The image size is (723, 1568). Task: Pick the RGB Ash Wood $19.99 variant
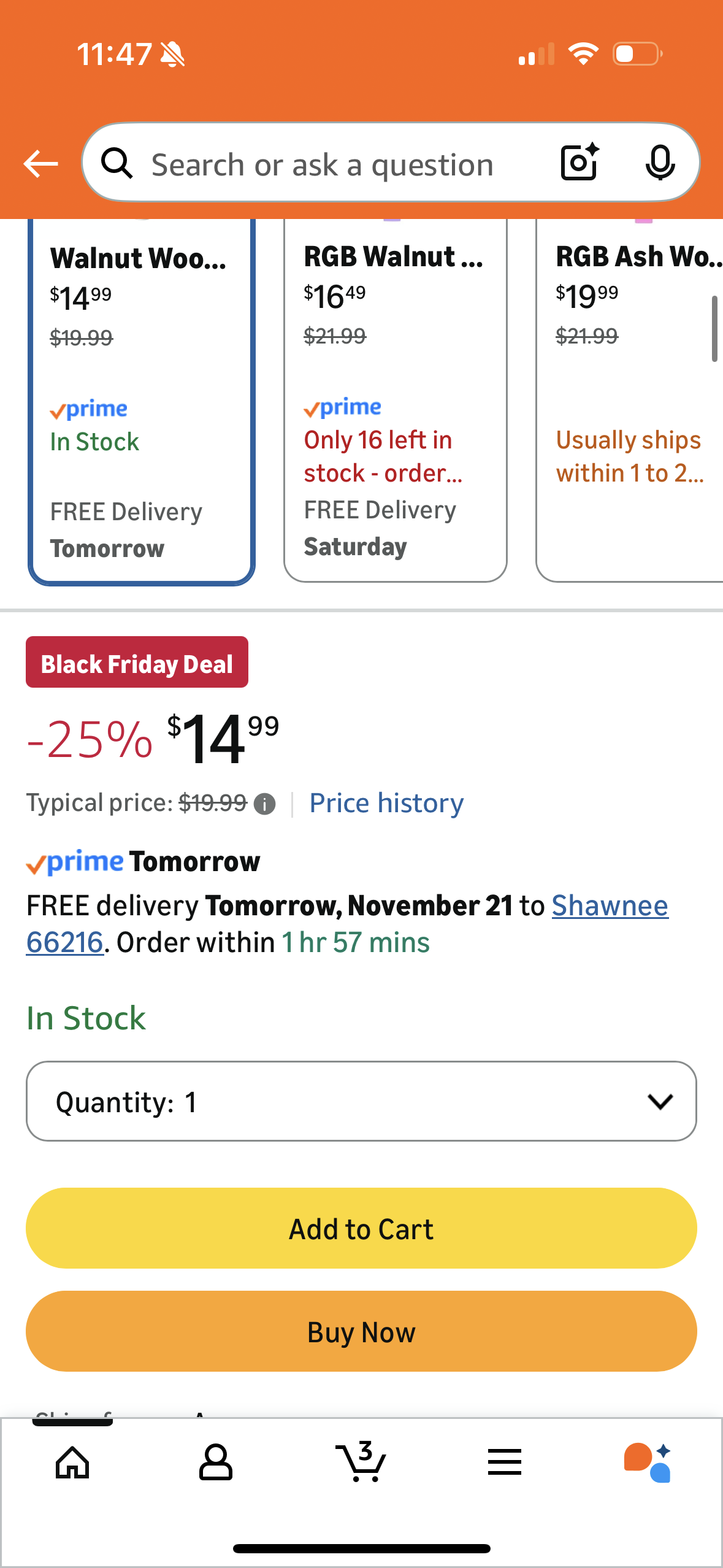click(x=630, y=399)
